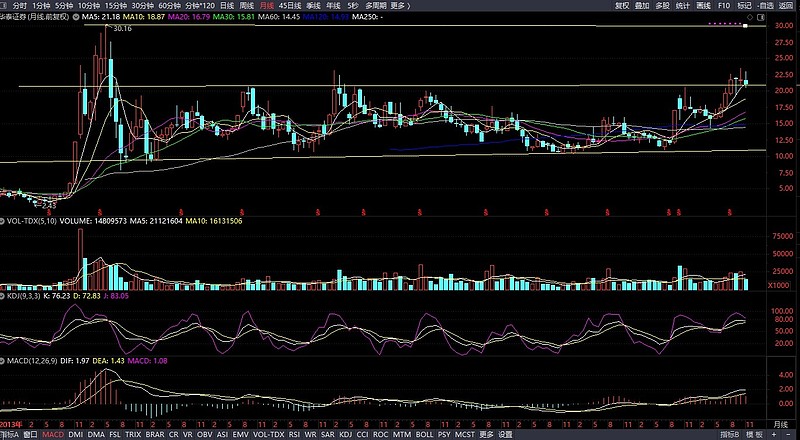
Task: Toggle 复权 price adjustment
Action: point(622,5)
